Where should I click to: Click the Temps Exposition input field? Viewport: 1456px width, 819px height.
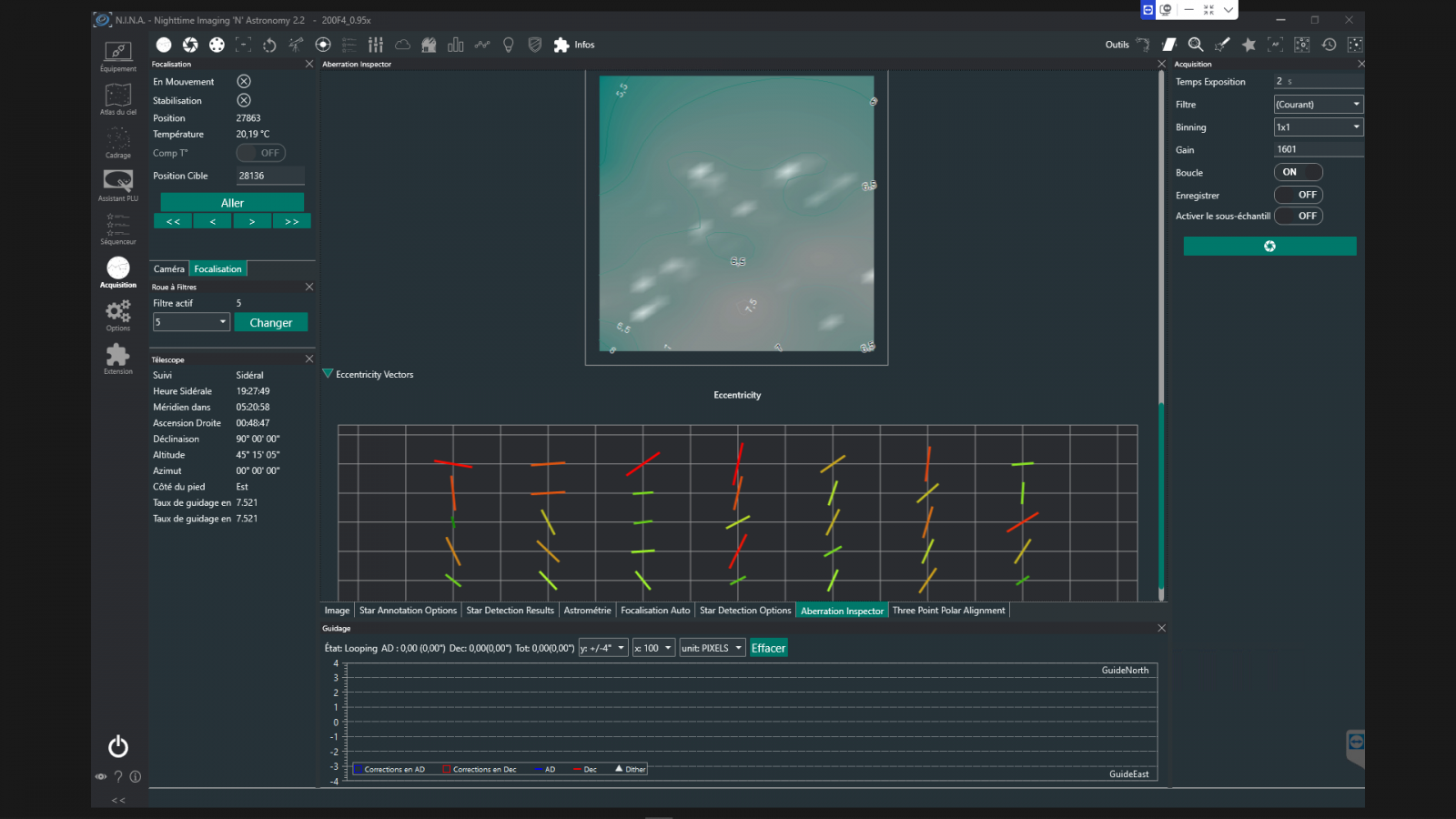click(1319, 82)
